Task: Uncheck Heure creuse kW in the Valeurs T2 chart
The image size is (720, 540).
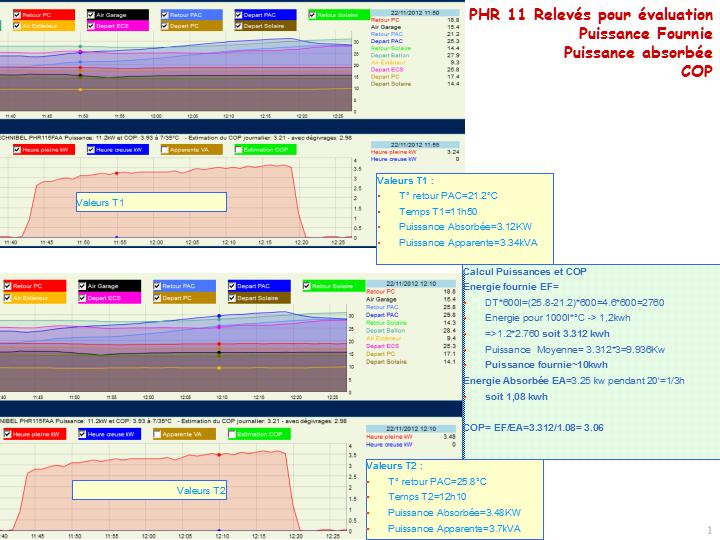Action: [81, 435]
